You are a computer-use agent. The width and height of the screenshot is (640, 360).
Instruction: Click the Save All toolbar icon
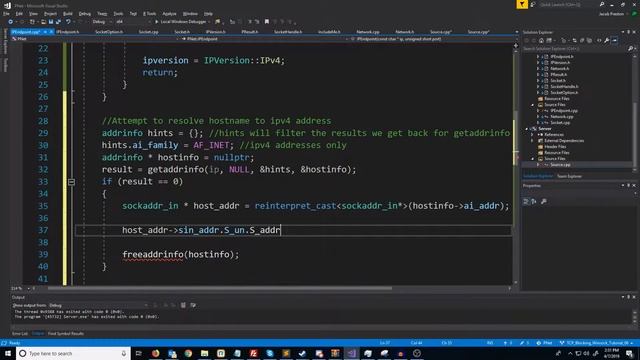(58, 22)
